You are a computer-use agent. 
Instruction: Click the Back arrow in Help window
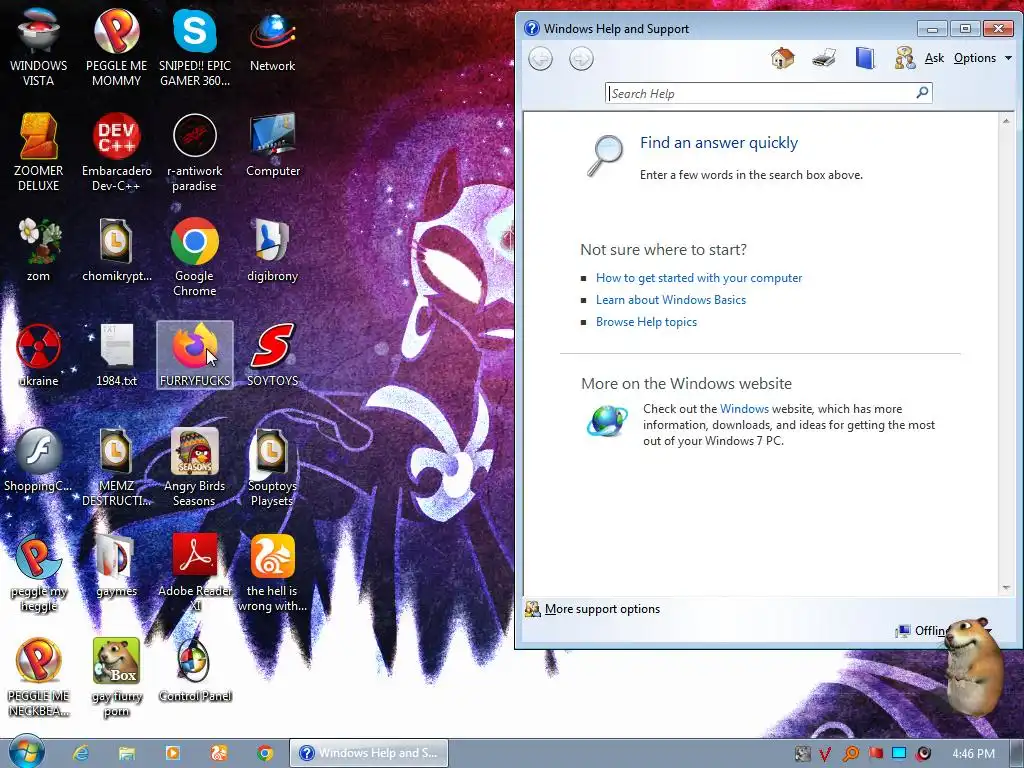[540, 59]
